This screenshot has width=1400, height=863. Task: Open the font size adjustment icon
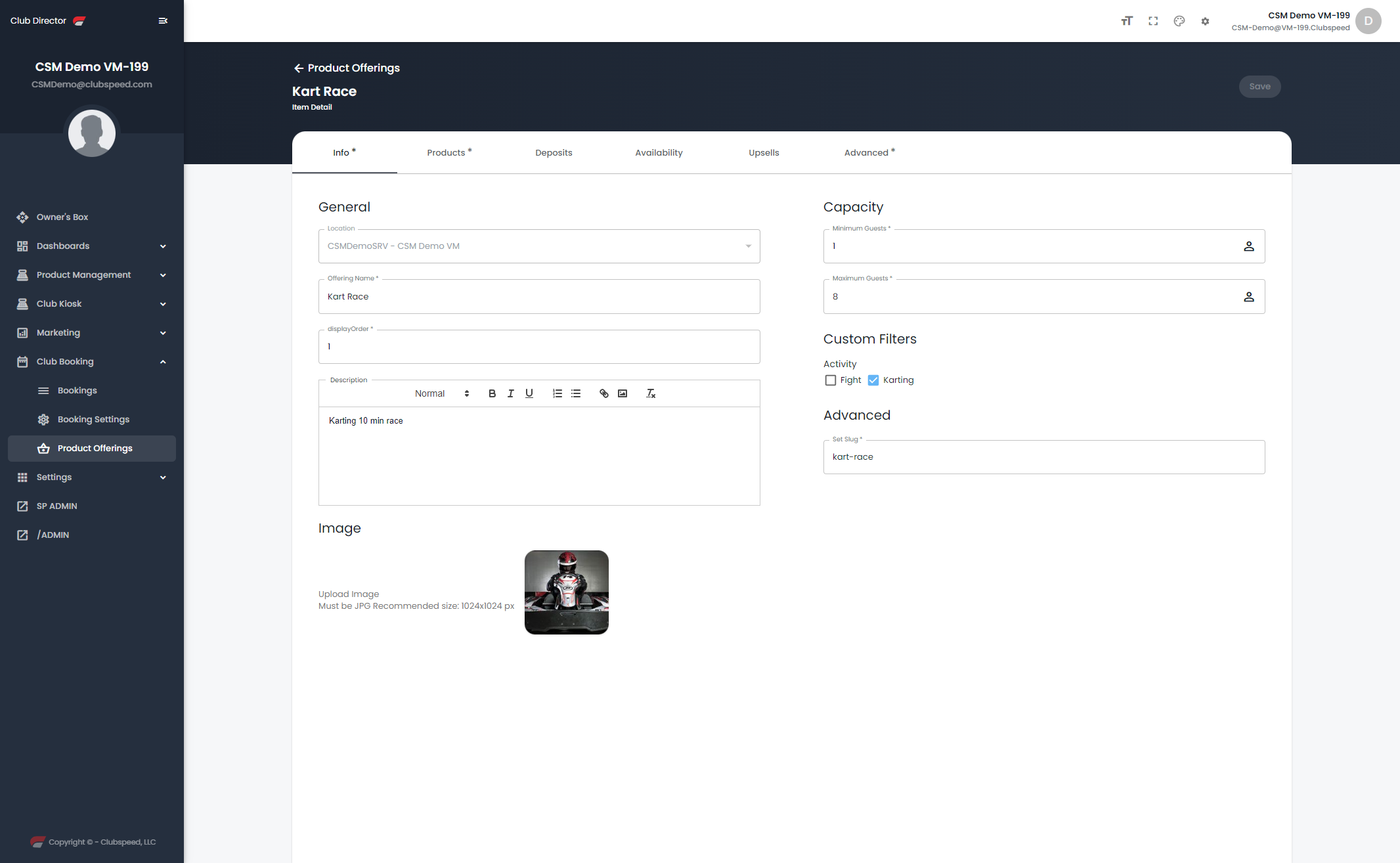tap(1127, 21)
